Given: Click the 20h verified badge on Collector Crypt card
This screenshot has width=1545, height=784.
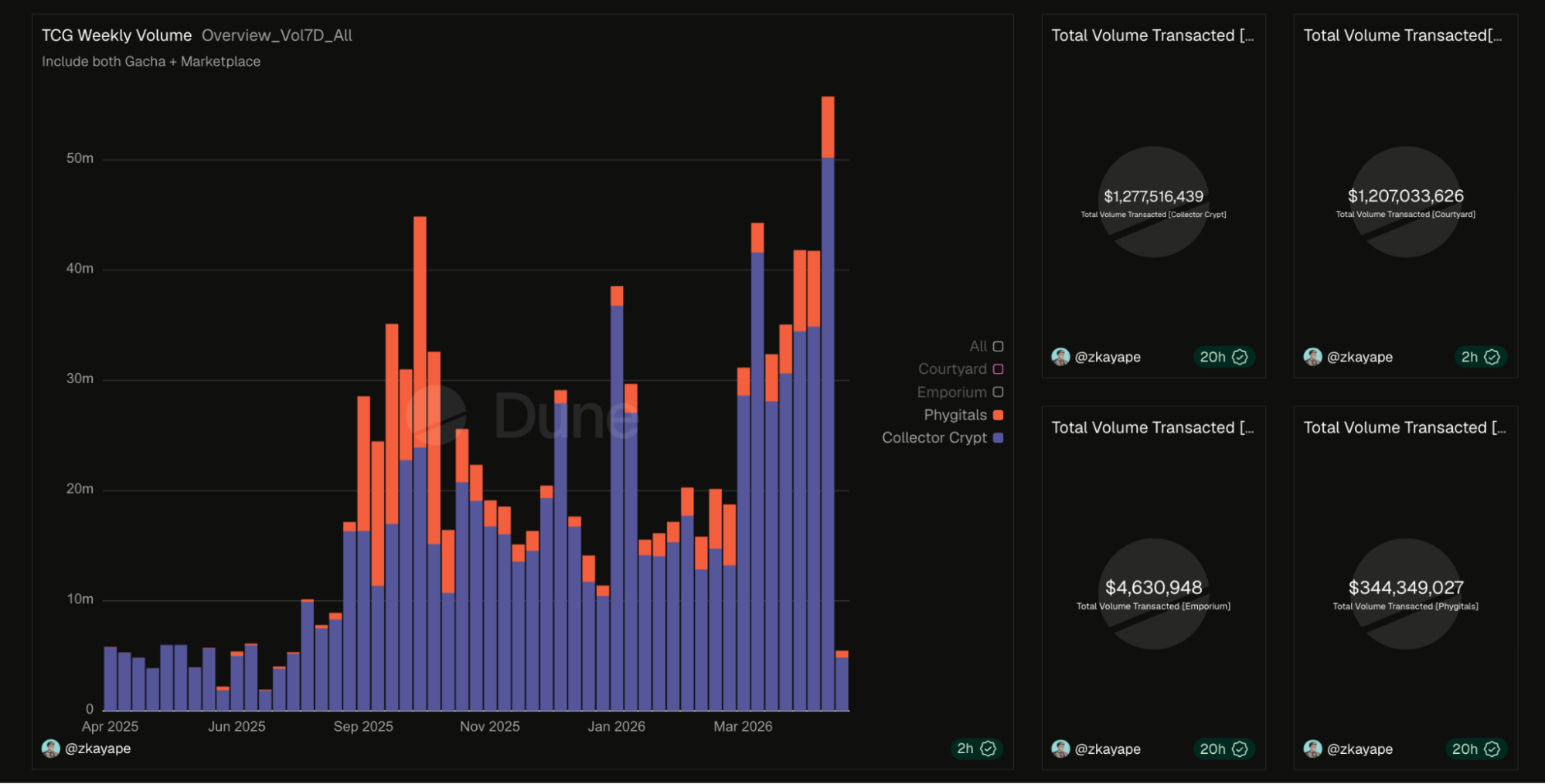Looking at the screenshot, I should tap(1223, 357).
